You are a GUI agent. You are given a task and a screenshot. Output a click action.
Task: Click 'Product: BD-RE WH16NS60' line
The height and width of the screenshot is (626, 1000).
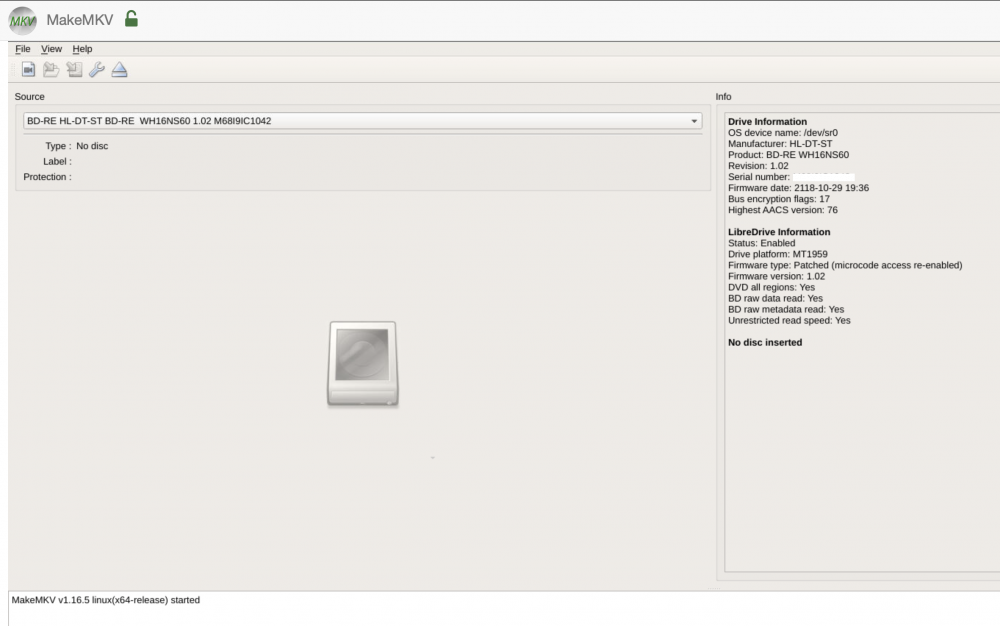coord(788,155)
